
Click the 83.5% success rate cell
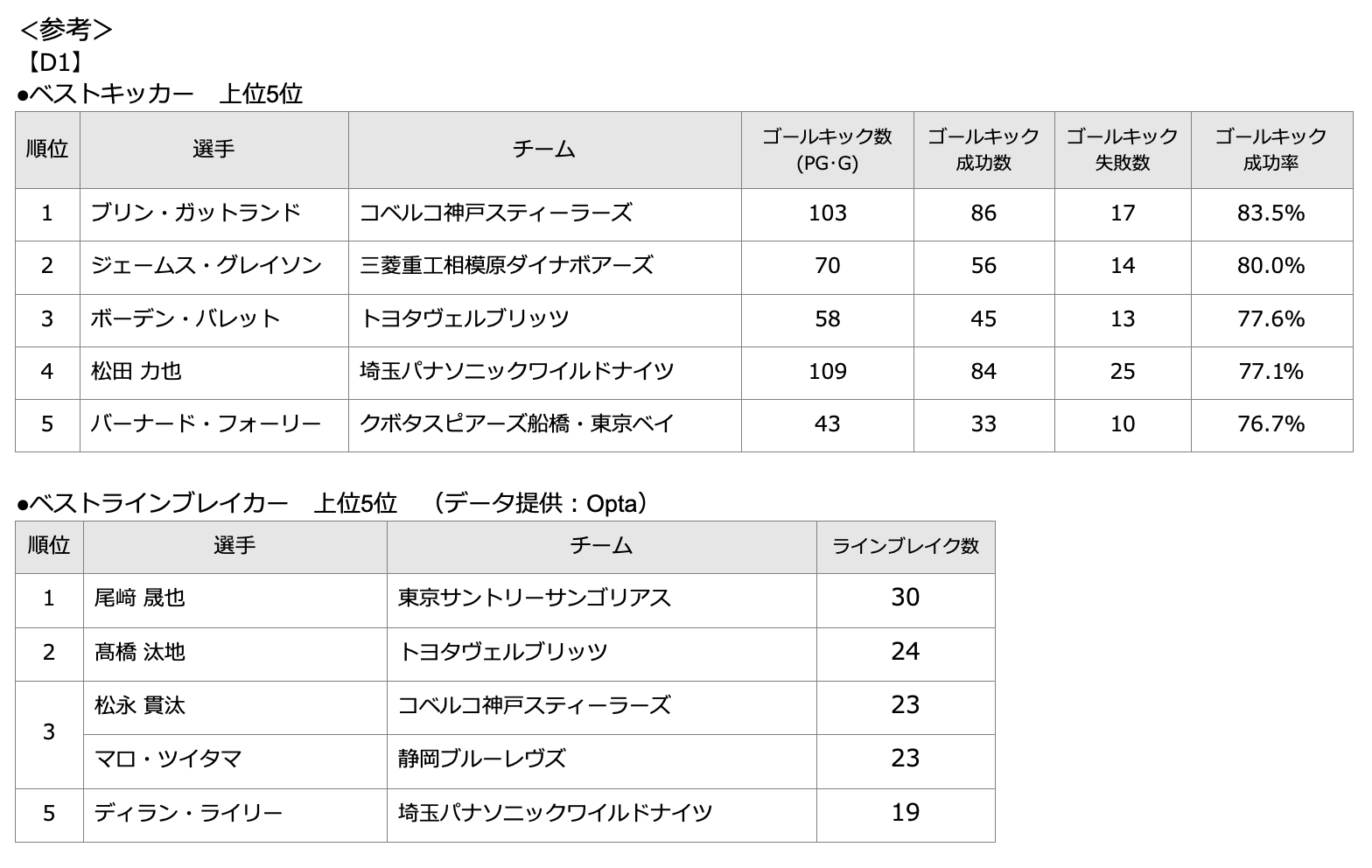pos(1270,213)
